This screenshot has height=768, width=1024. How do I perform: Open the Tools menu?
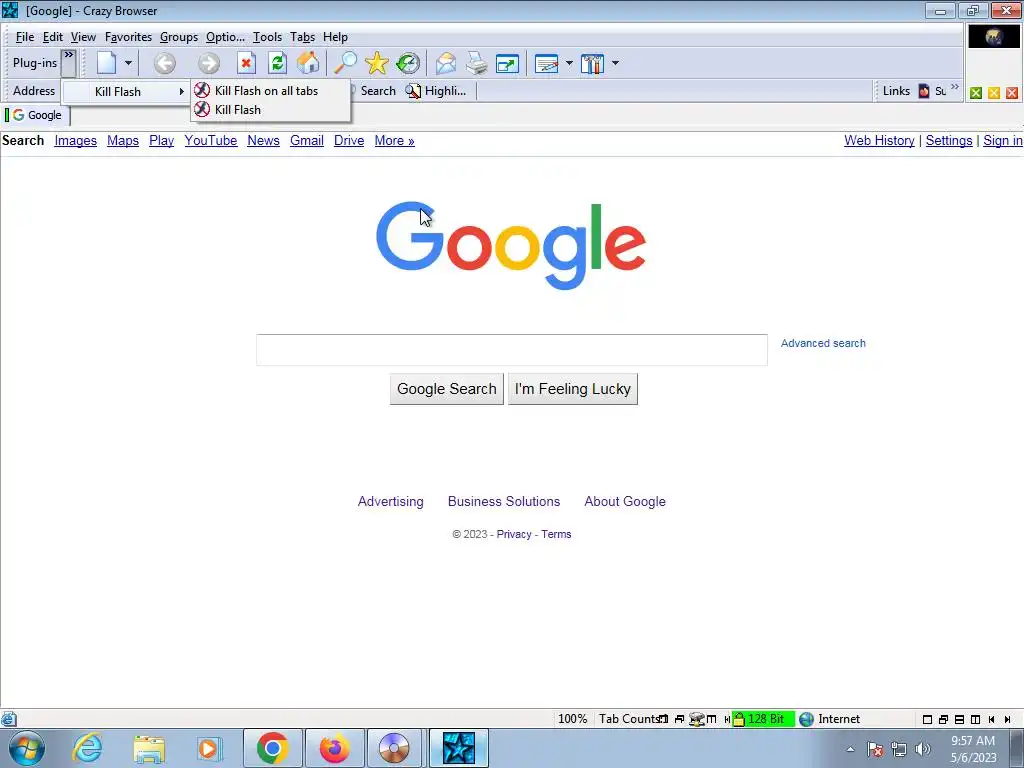(267, 37)
